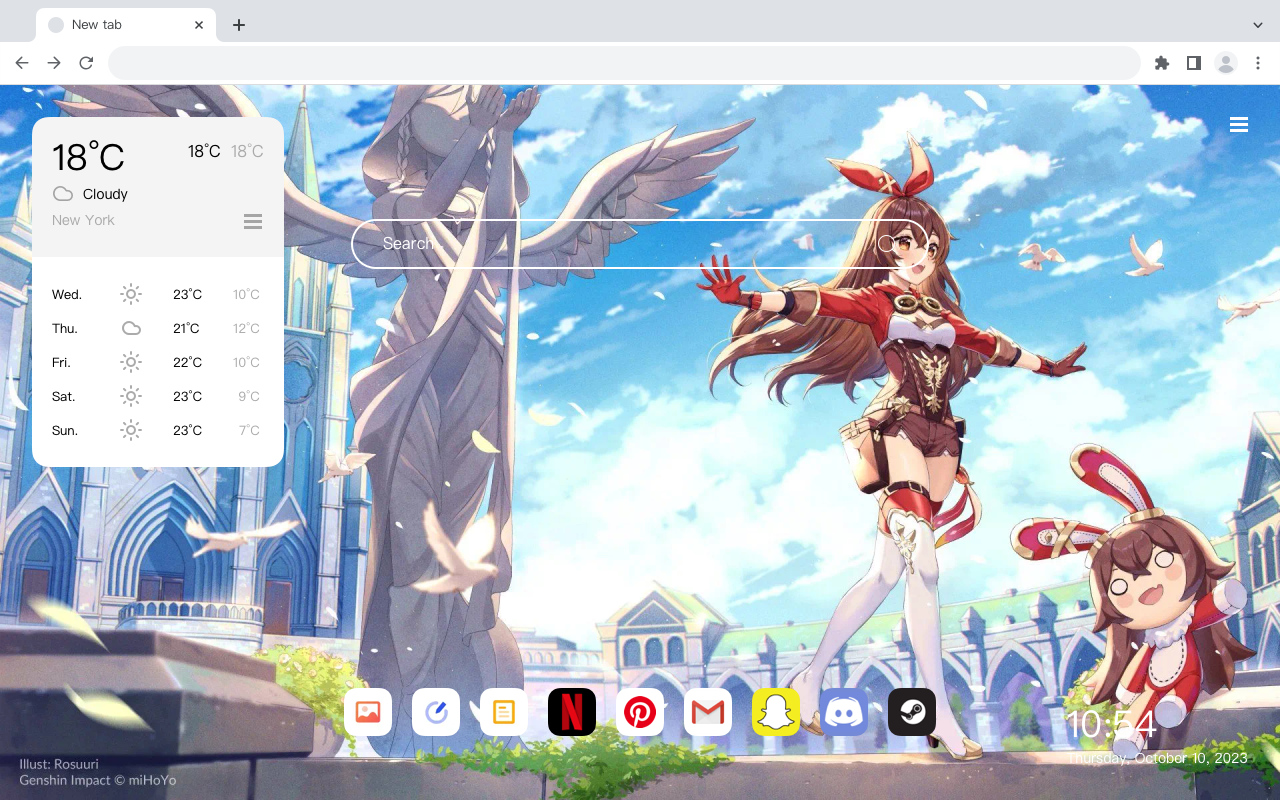Click the Genshin Impact © miHoYo credit

(98, 780)
